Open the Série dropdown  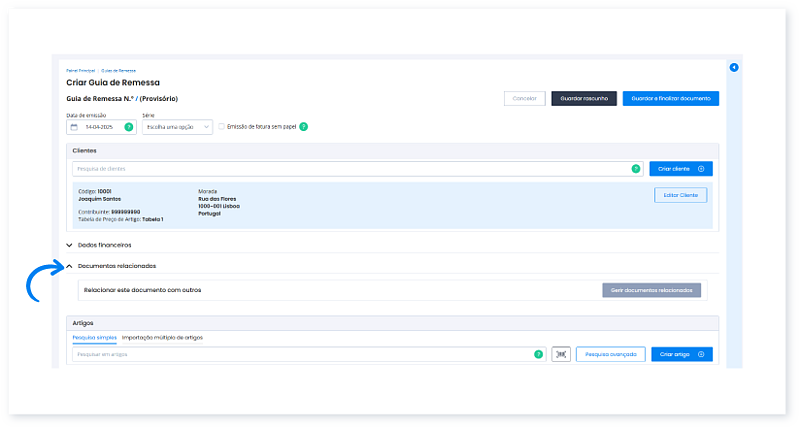point(177,127)
